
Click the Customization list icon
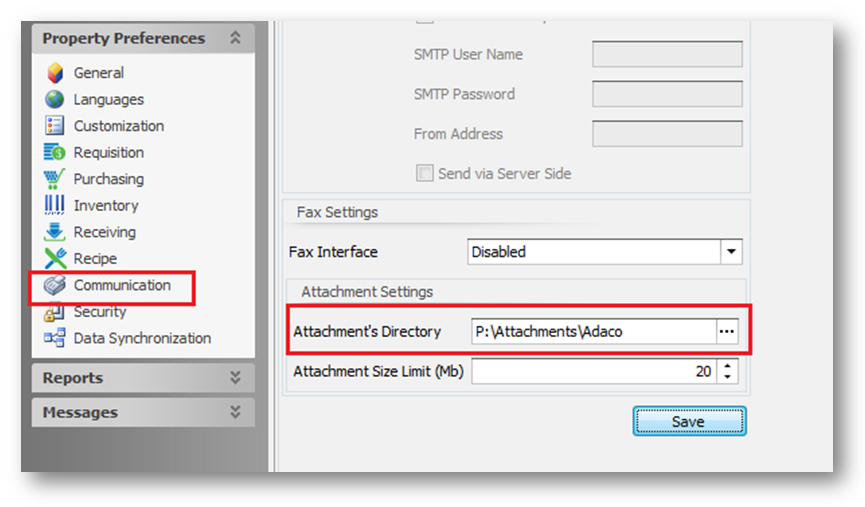click(x=55, y=126)
